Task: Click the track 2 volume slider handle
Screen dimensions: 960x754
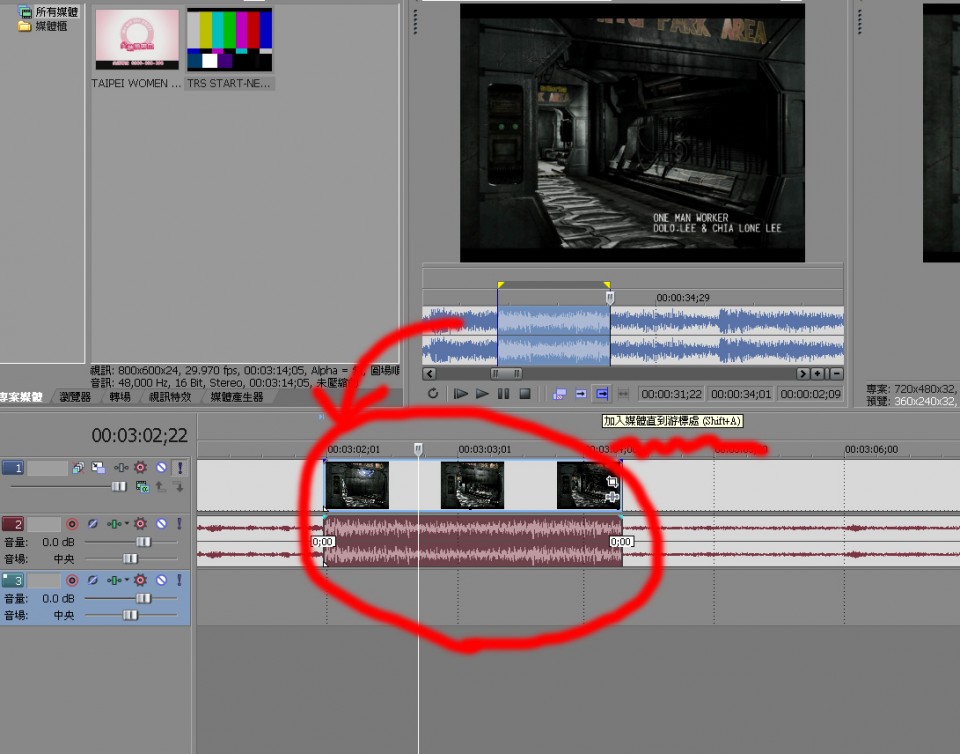Action: tap(143, 541)
